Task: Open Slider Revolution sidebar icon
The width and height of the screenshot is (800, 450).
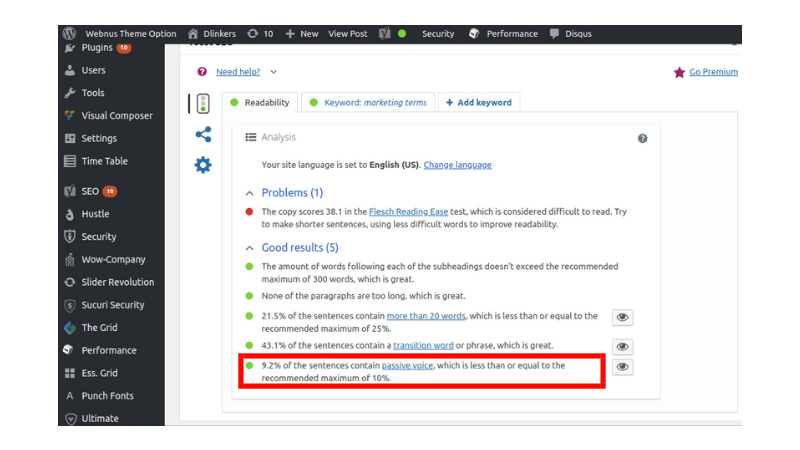Action: pos(70,282)
